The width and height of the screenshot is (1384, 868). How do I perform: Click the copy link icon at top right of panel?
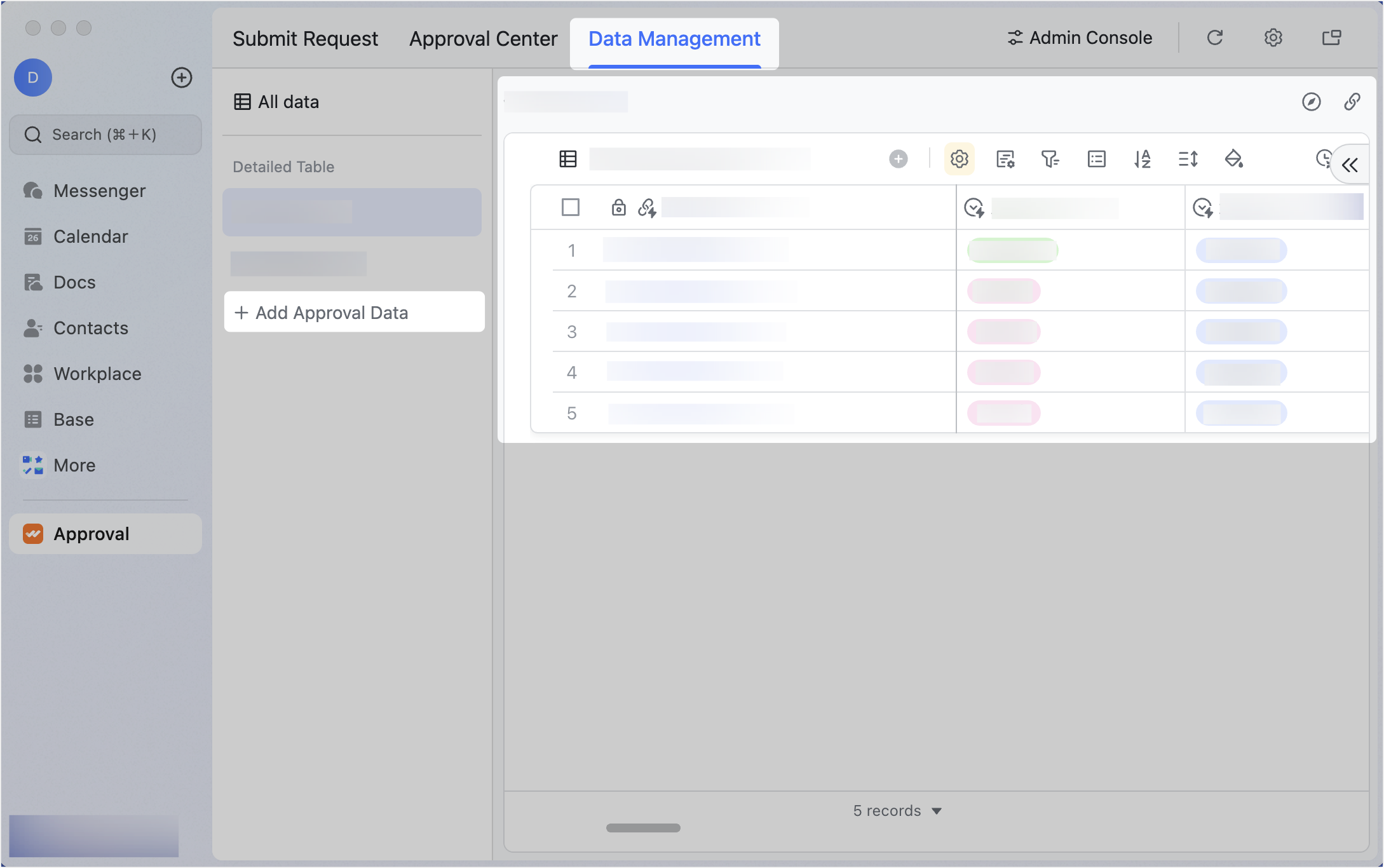click(x=1352, y=102)
